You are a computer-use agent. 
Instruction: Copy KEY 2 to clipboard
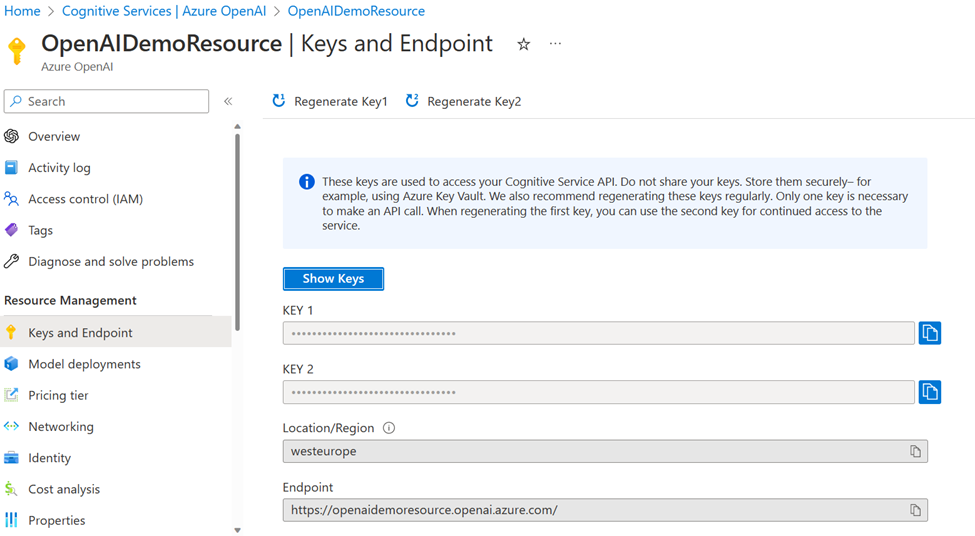tap(930, 392)
